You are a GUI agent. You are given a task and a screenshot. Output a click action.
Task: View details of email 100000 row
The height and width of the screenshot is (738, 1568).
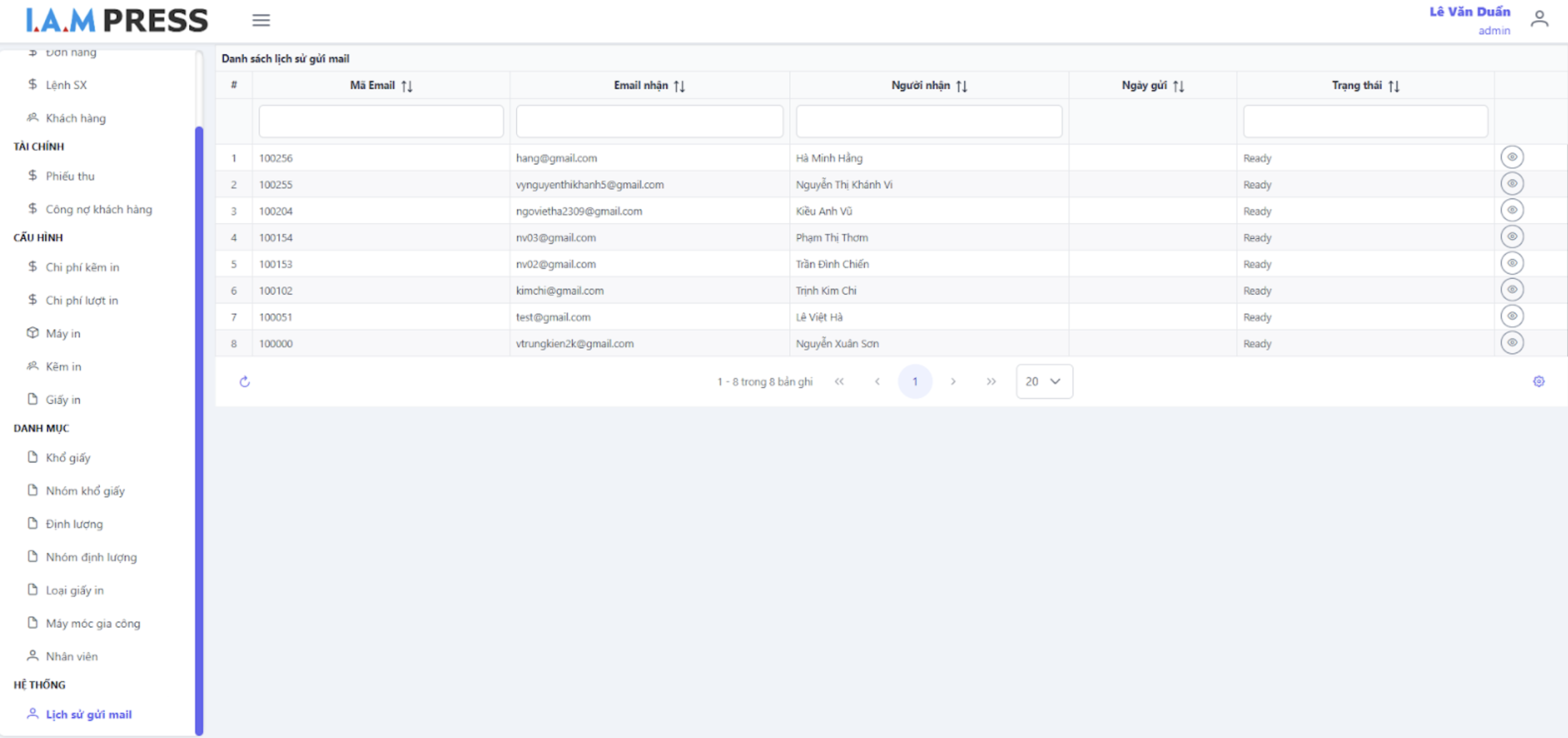click(1512, 343)
